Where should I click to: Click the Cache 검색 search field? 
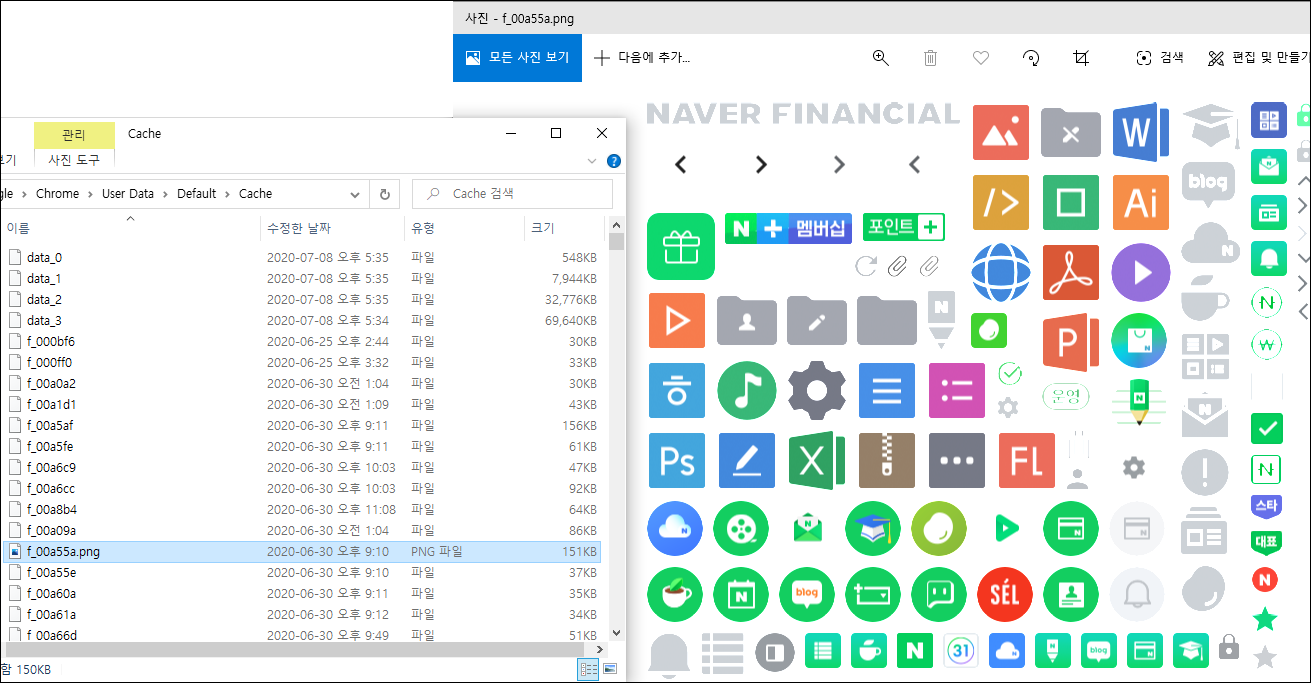click(512, 194)
